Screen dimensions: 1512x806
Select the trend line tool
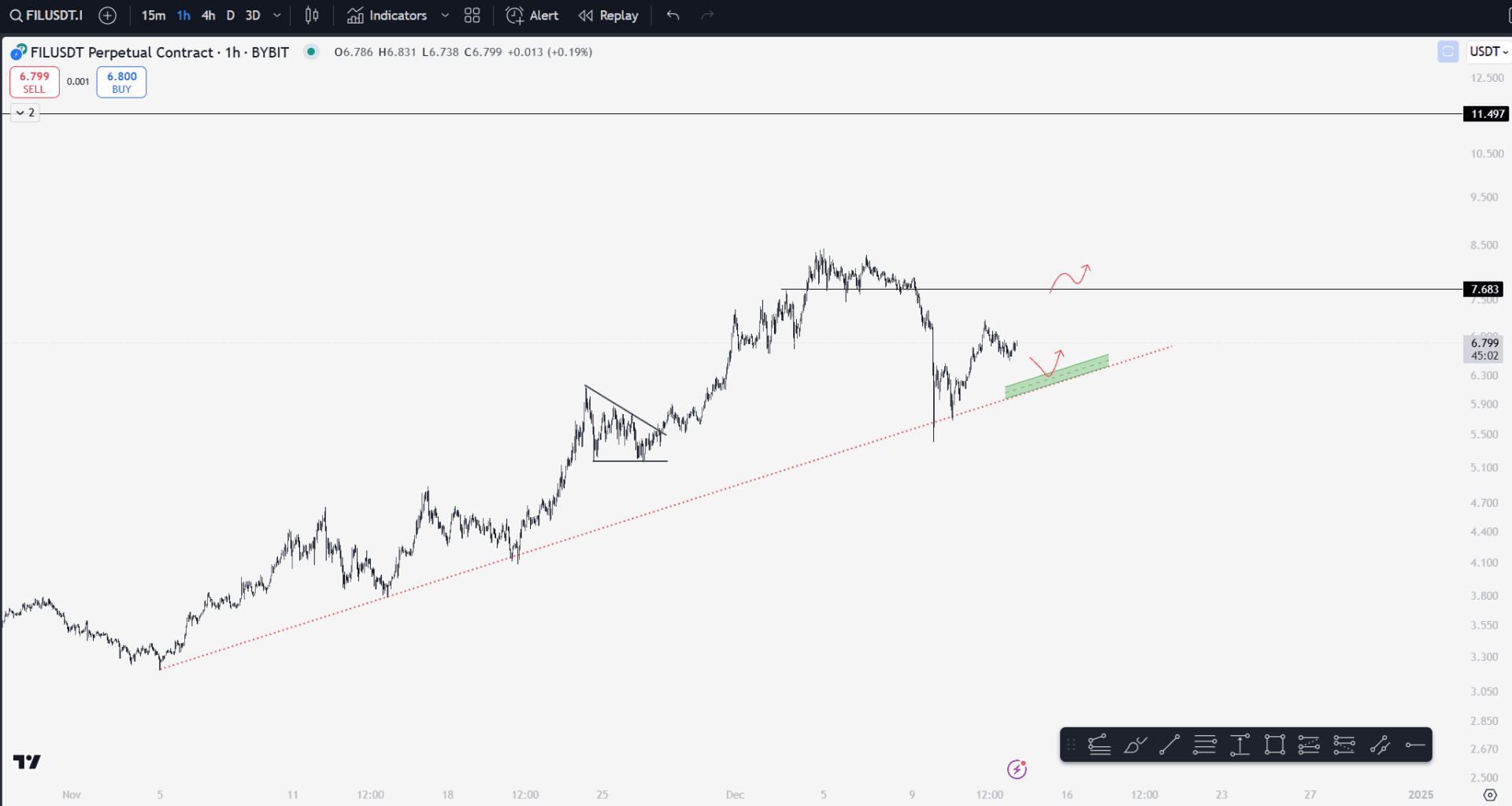[1169, 745]
